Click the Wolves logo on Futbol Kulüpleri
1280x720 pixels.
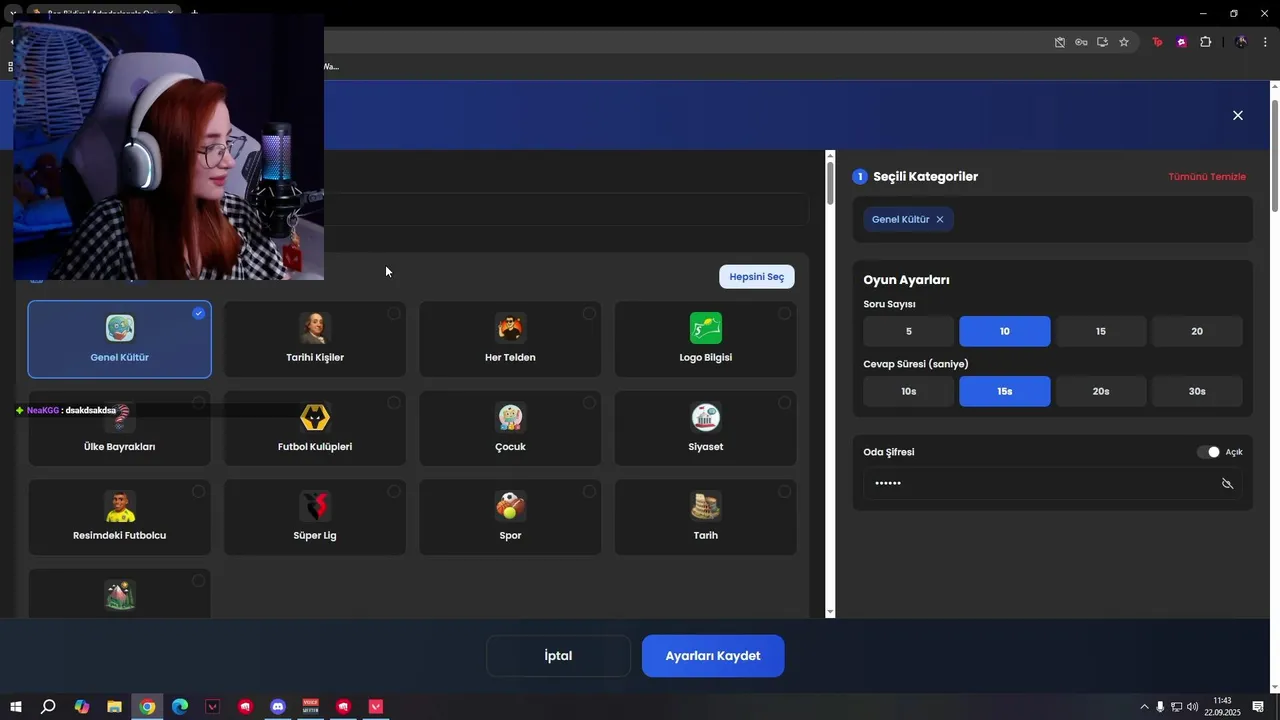point(315,417)
